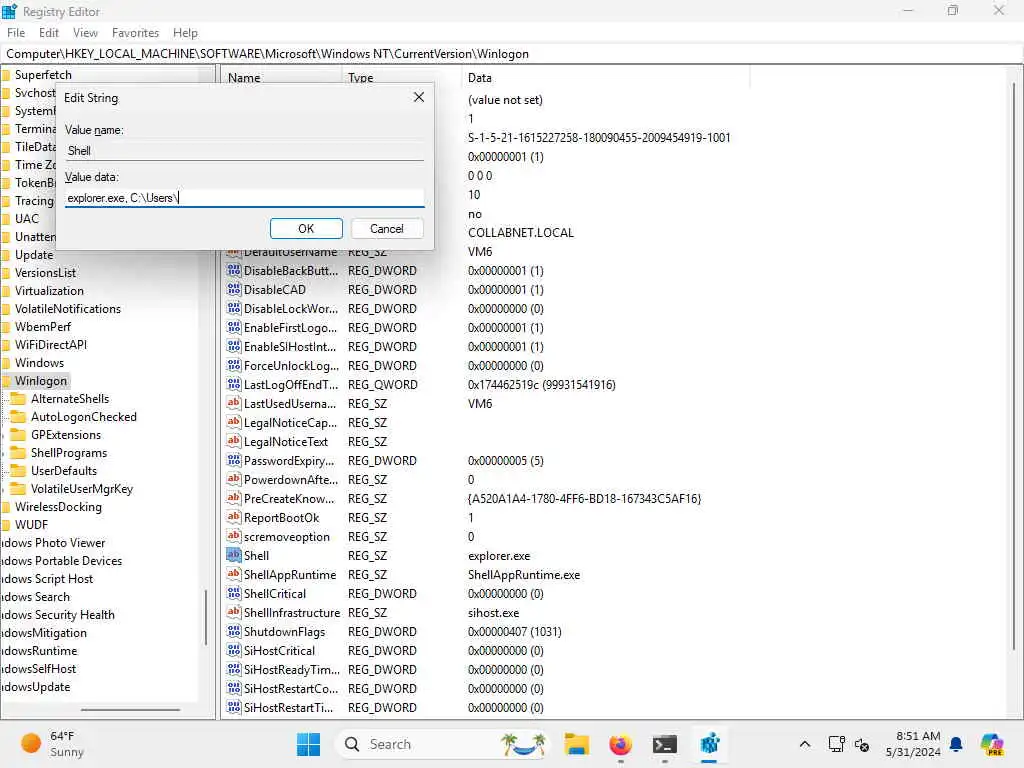The image size is (1024, 768).
Task: Select the Superfetch key
Action: coord(43,74)
